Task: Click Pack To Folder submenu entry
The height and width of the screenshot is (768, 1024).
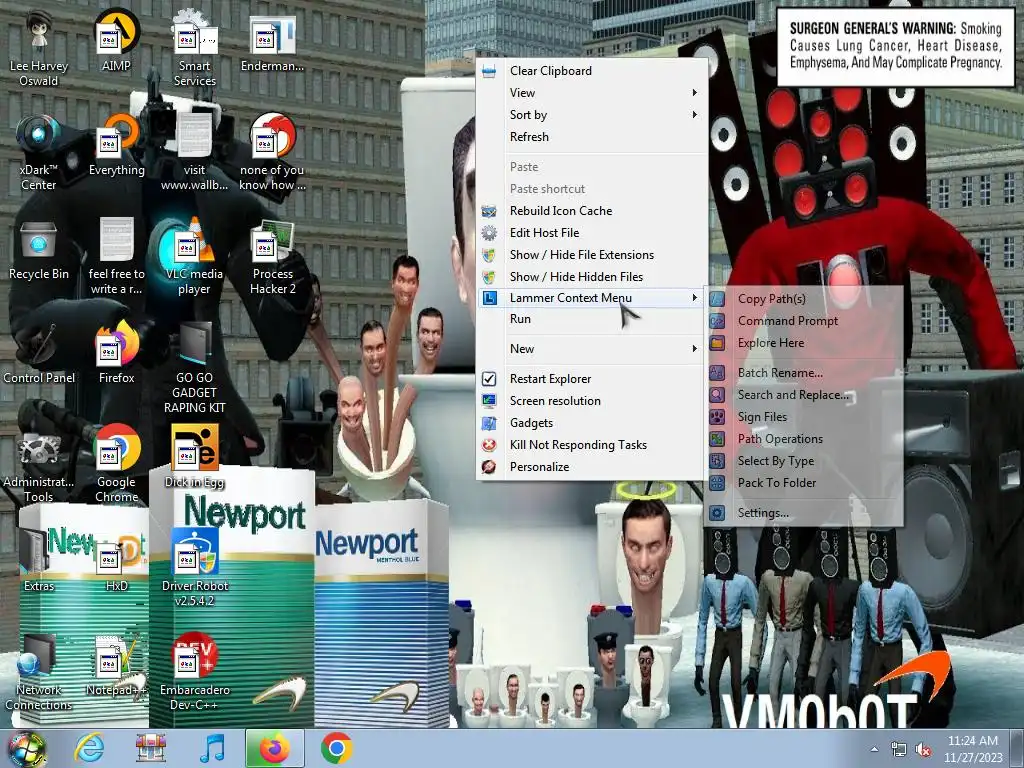Action: [x=804, y=483]
